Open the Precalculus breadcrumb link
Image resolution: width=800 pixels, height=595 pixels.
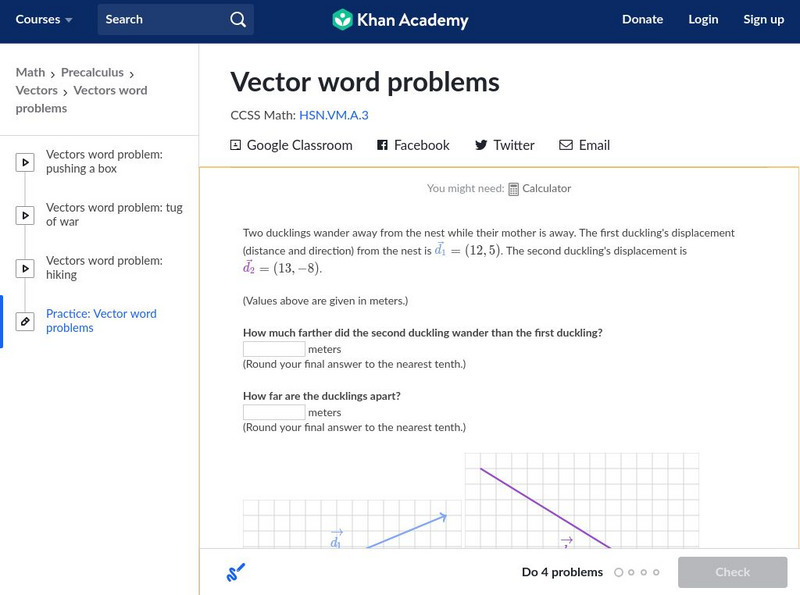tap(92, 72)
